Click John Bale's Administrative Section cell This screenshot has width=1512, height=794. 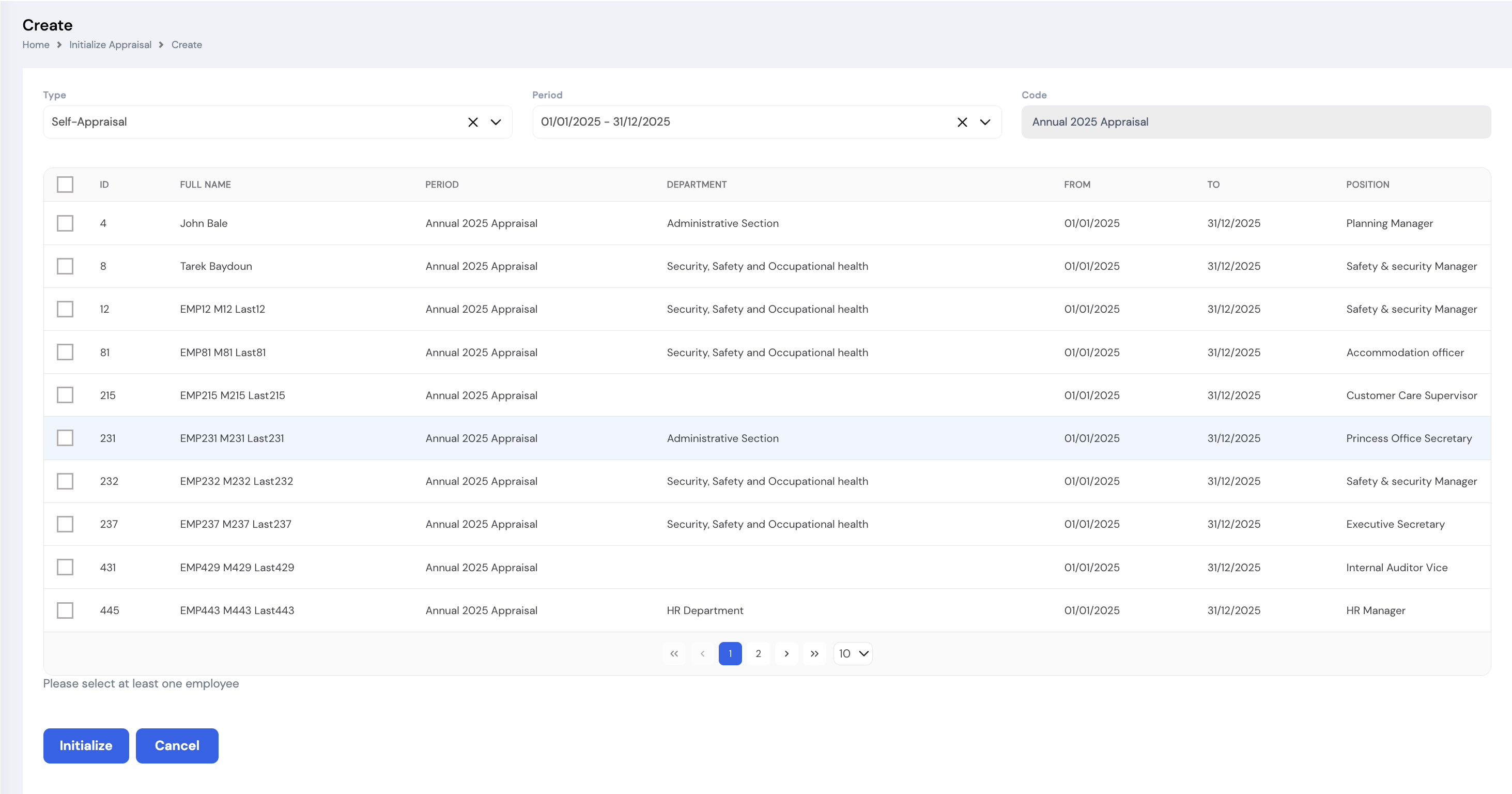click(722, 223)
